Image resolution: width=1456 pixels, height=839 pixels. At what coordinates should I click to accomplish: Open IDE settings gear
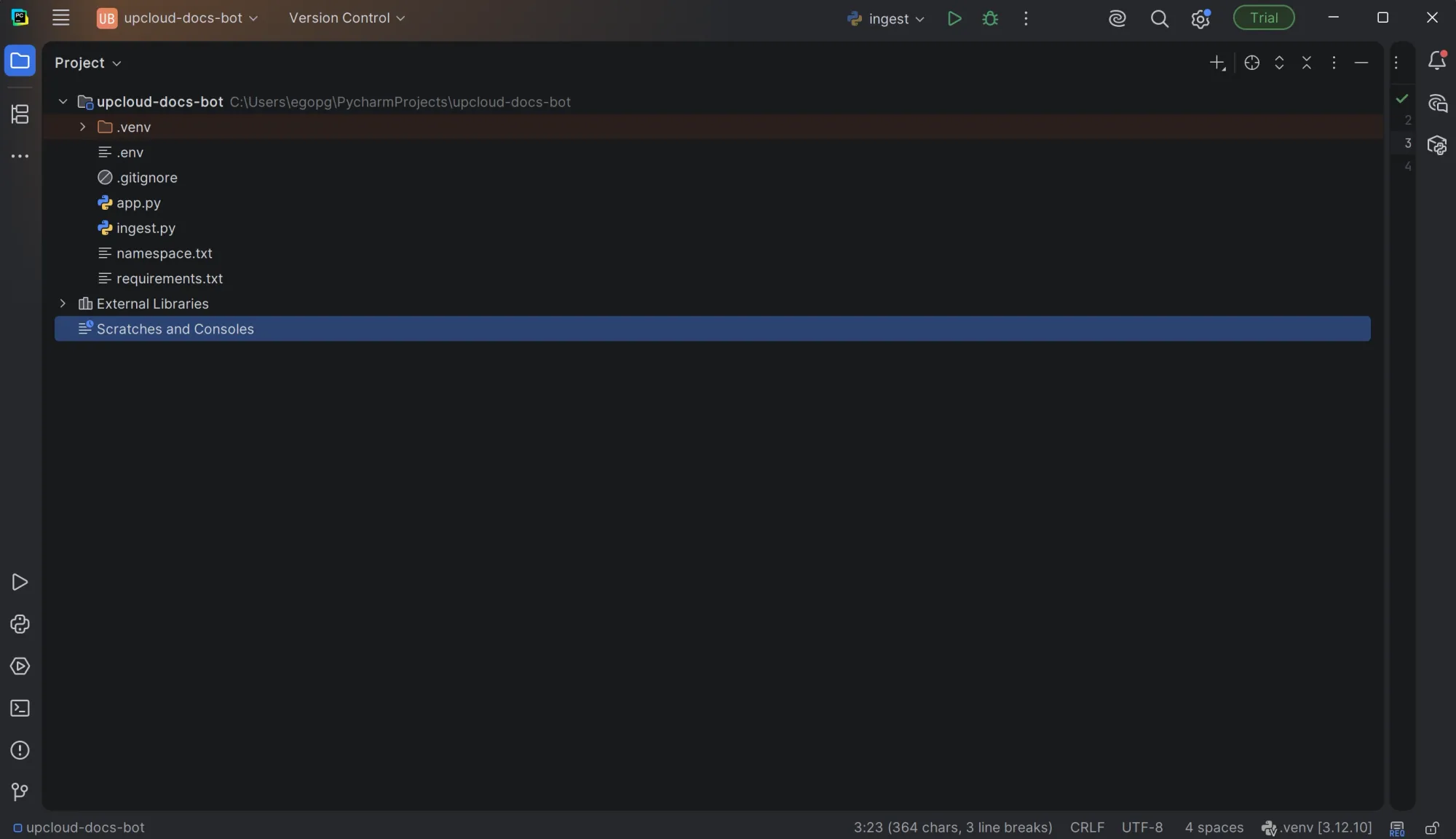[1200, 18]
